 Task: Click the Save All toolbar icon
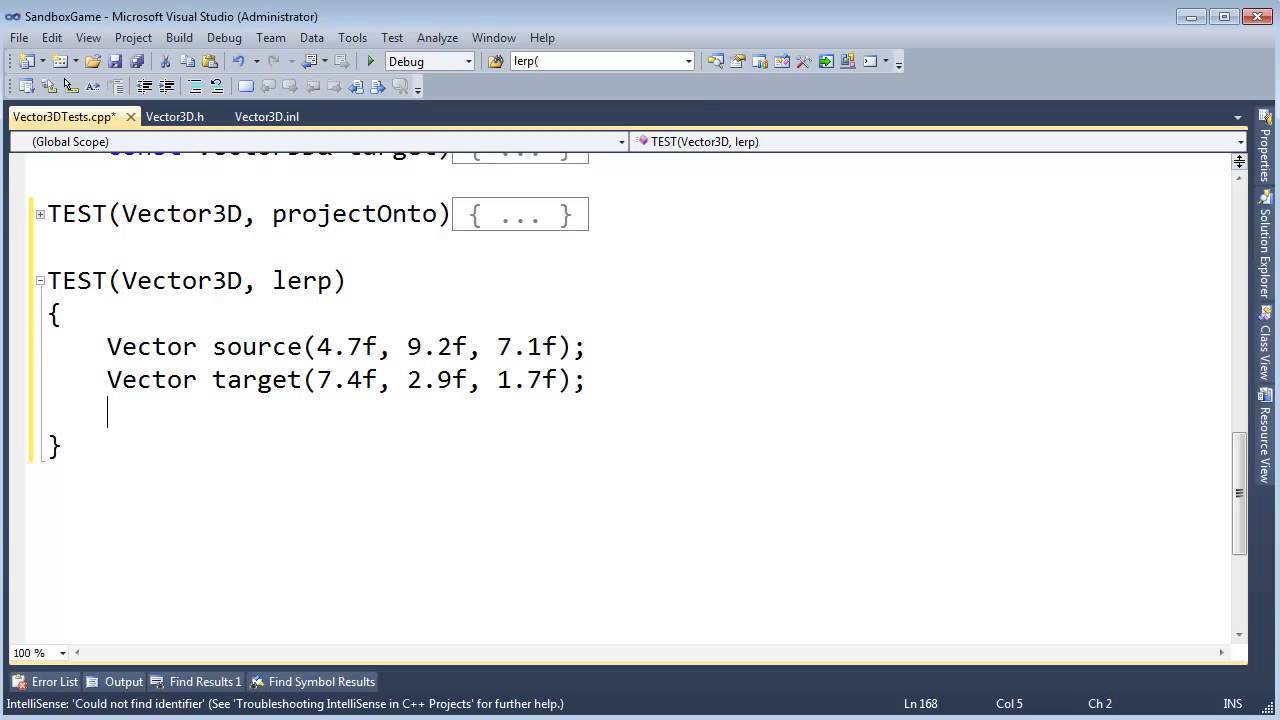click(137, 61)
